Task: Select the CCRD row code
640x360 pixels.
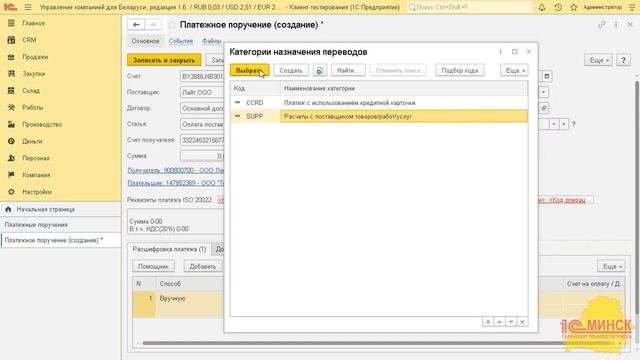Action: [x=255, y=103]
